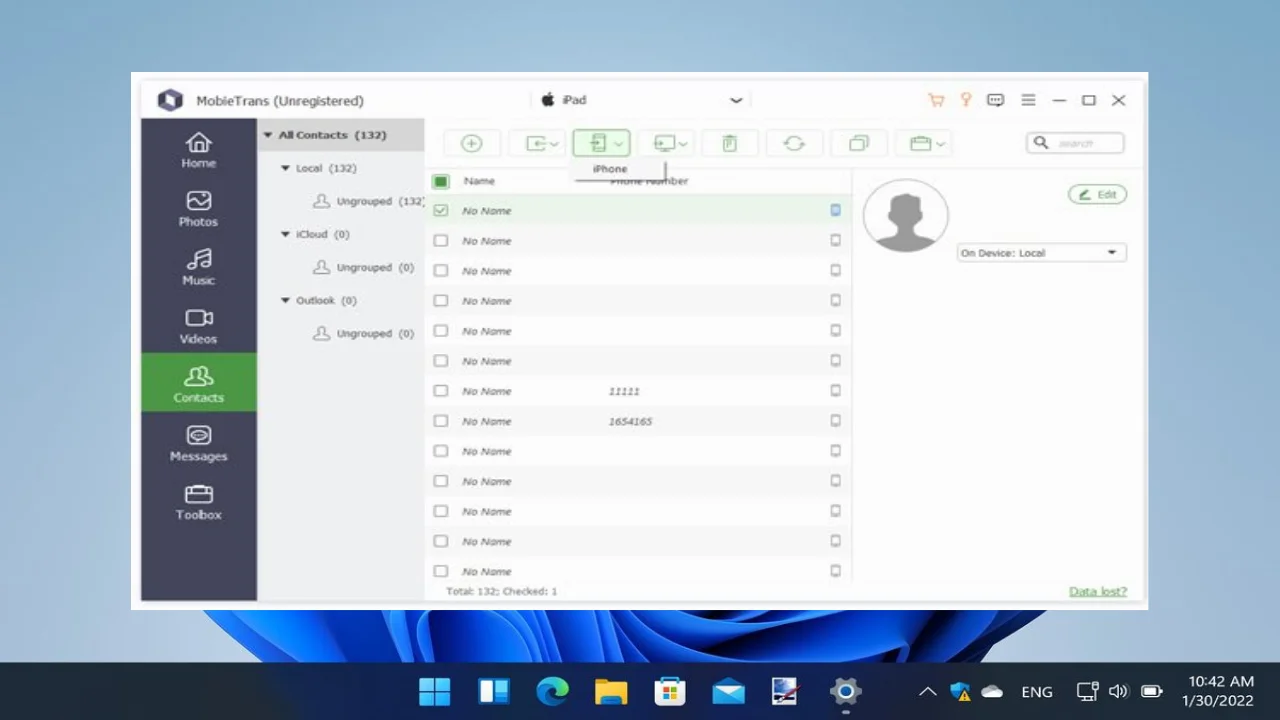The image size is (1280, 720).
Task: Select Ungrouped (132) under Local
Action: point(368,201)
